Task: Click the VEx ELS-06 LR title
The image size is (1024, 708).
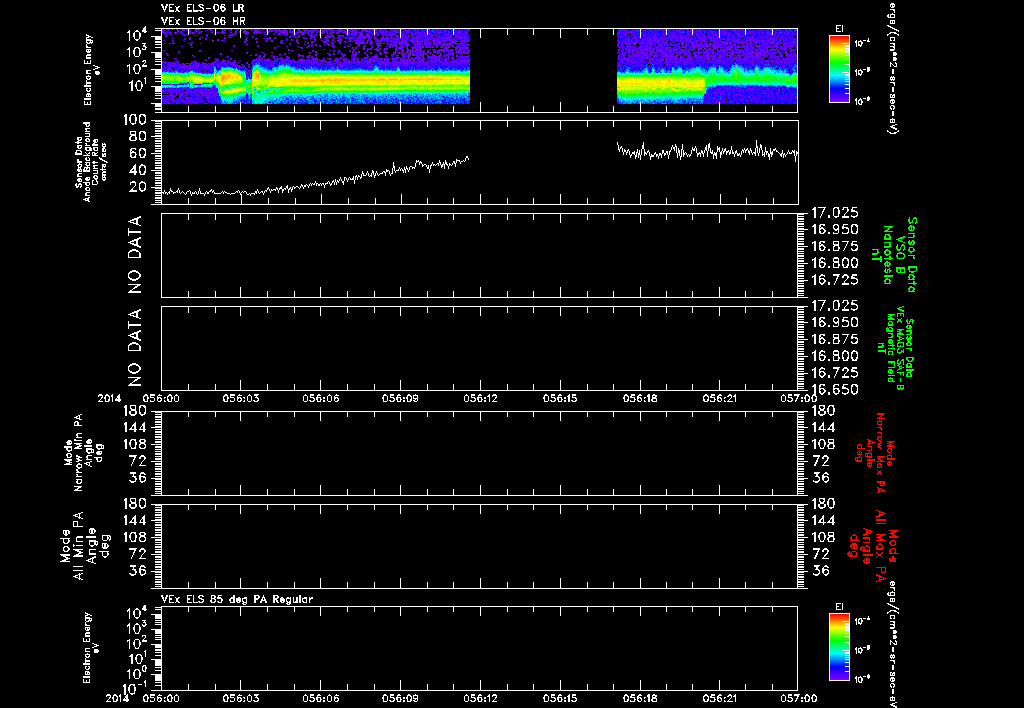Action: tap(203, 8)
